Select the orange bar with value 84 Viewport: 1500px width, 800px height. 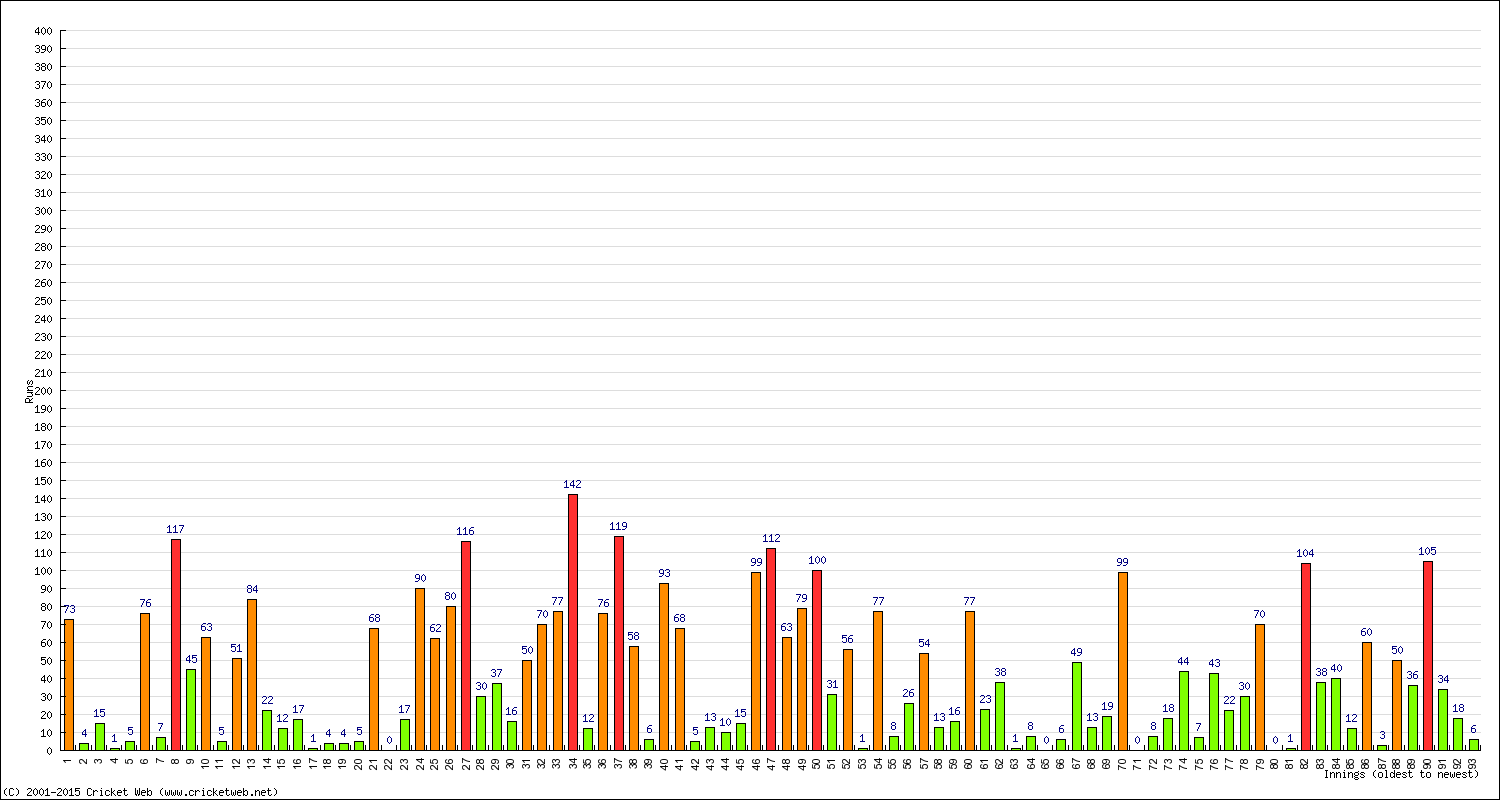pyautogui.click(x=252, y=675)
